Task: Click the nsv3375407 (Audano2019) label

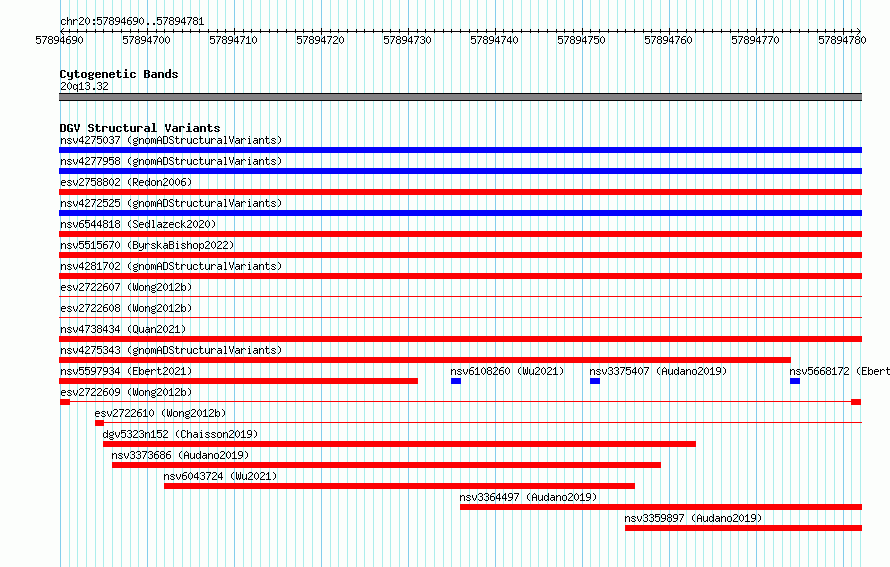Action: pos(658,371)
